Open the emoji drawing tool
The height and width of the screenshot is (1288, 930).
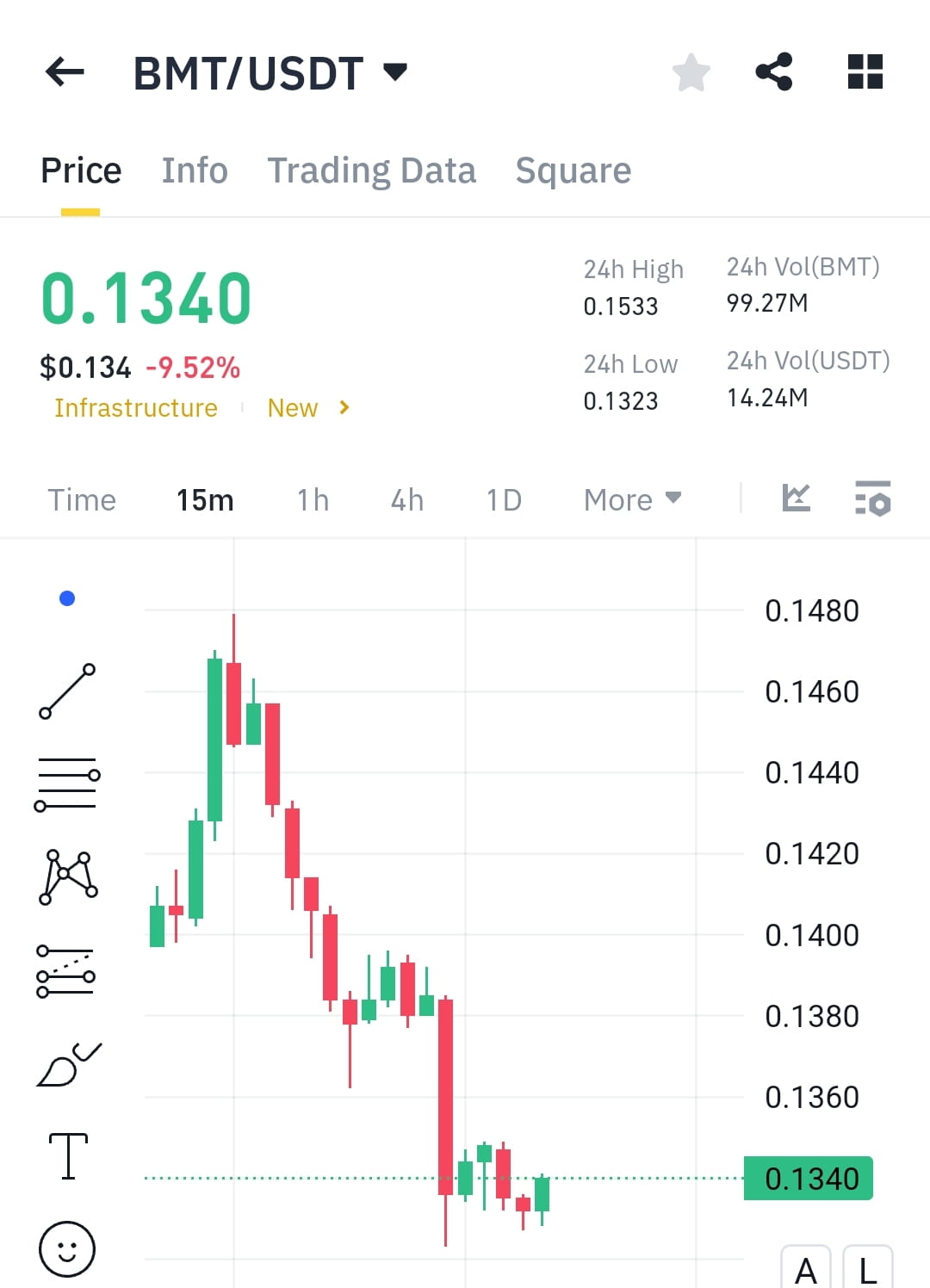click(x=67, y=1248)
